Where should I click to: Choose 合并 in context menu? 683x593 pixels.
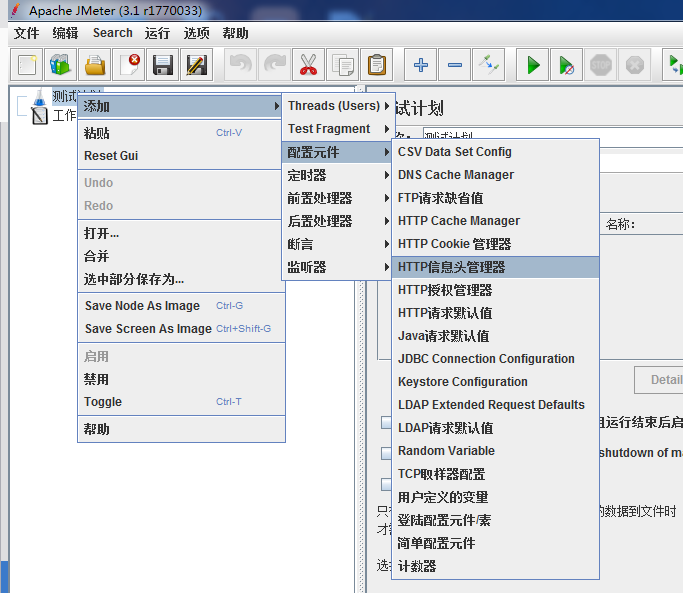pyautogui.click(x=181, y=256)
